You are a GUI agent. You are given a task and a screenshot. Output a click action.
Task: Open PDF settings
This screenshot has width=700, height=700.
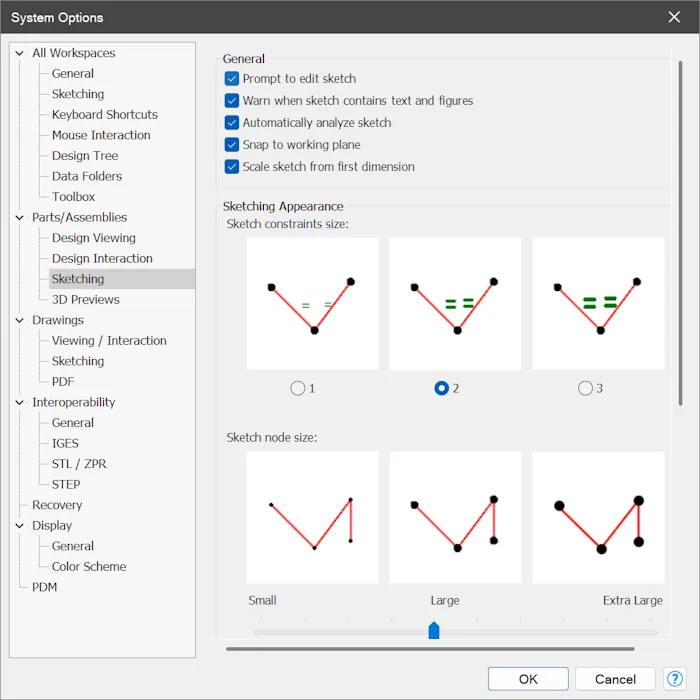point(63,381)
